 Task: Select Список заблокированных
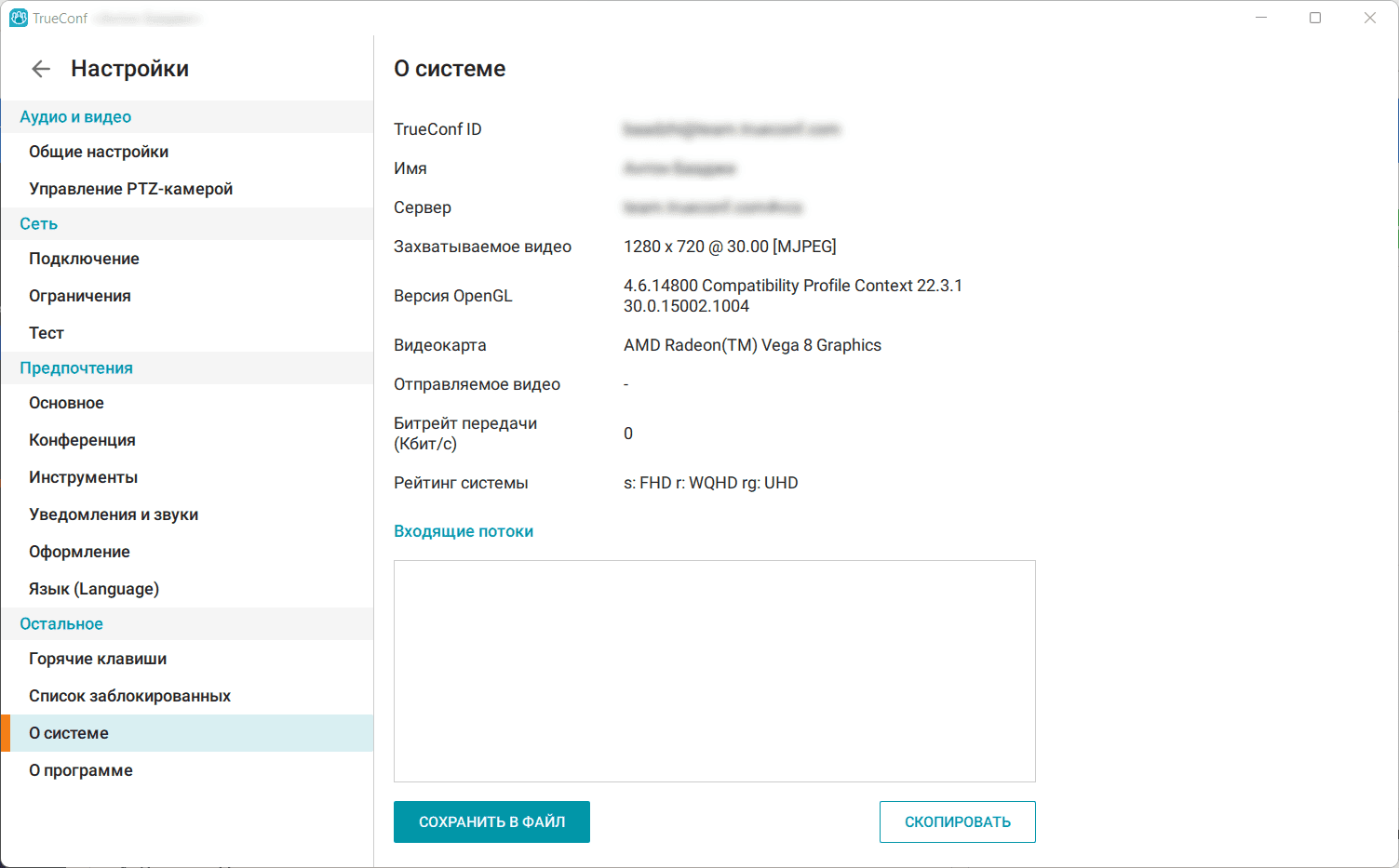pos(187,696)
